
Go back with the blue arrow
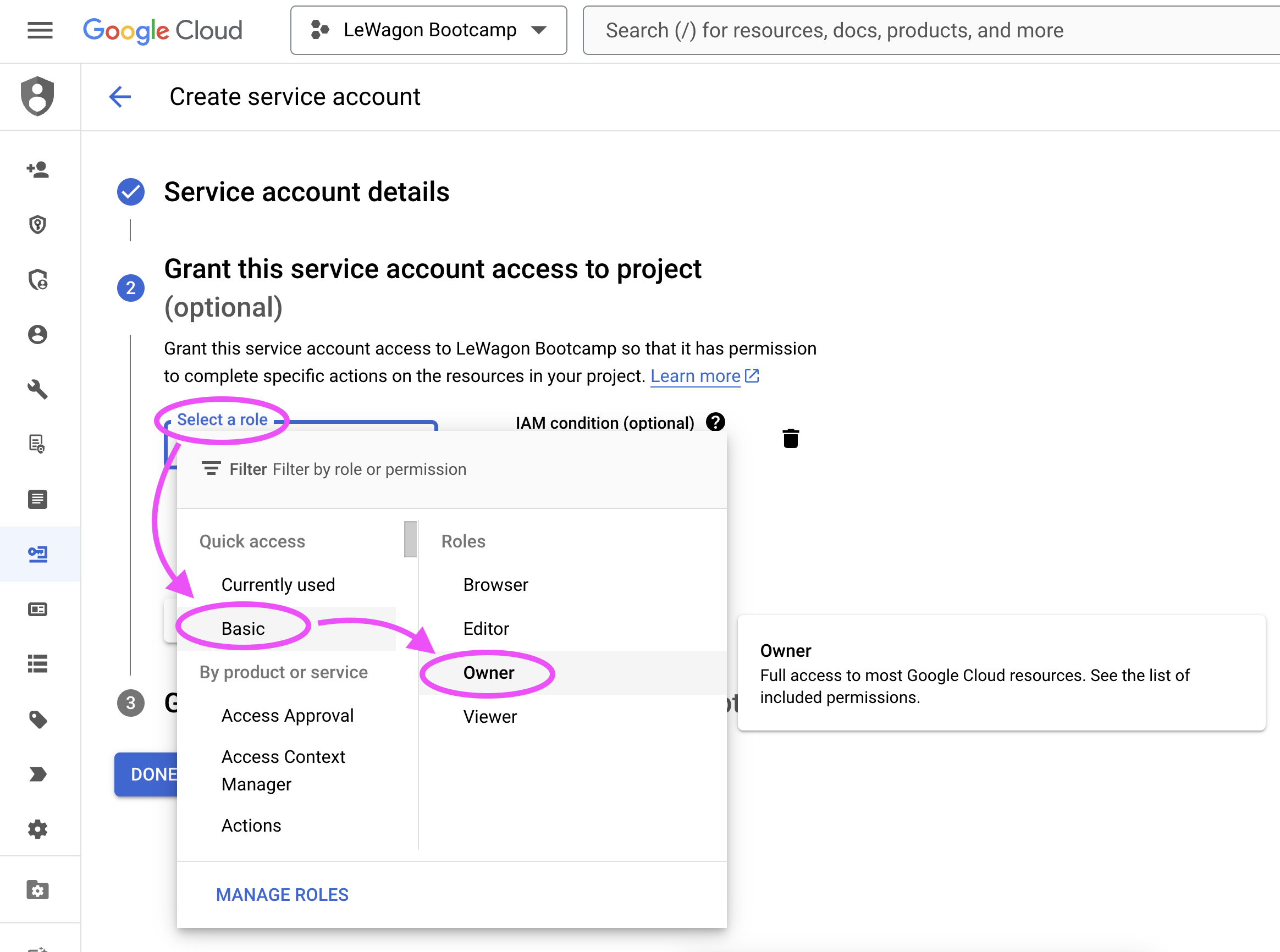120,97
